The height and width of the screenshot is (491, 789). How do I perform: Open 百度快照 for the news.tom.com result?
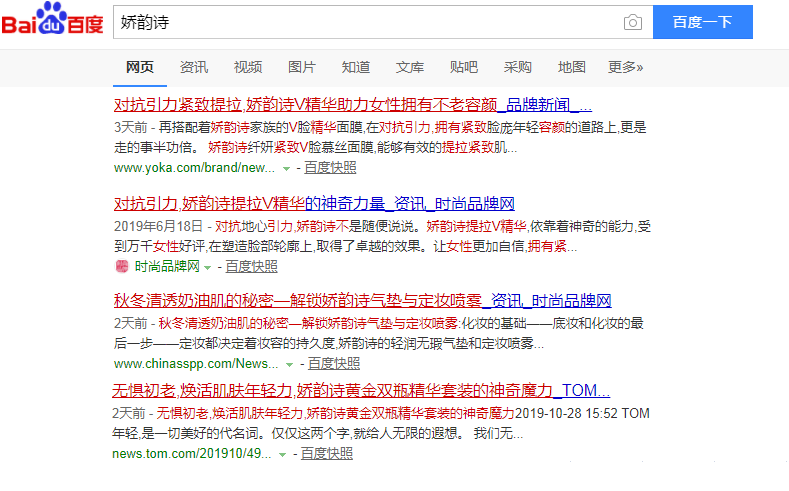[327, 453]
